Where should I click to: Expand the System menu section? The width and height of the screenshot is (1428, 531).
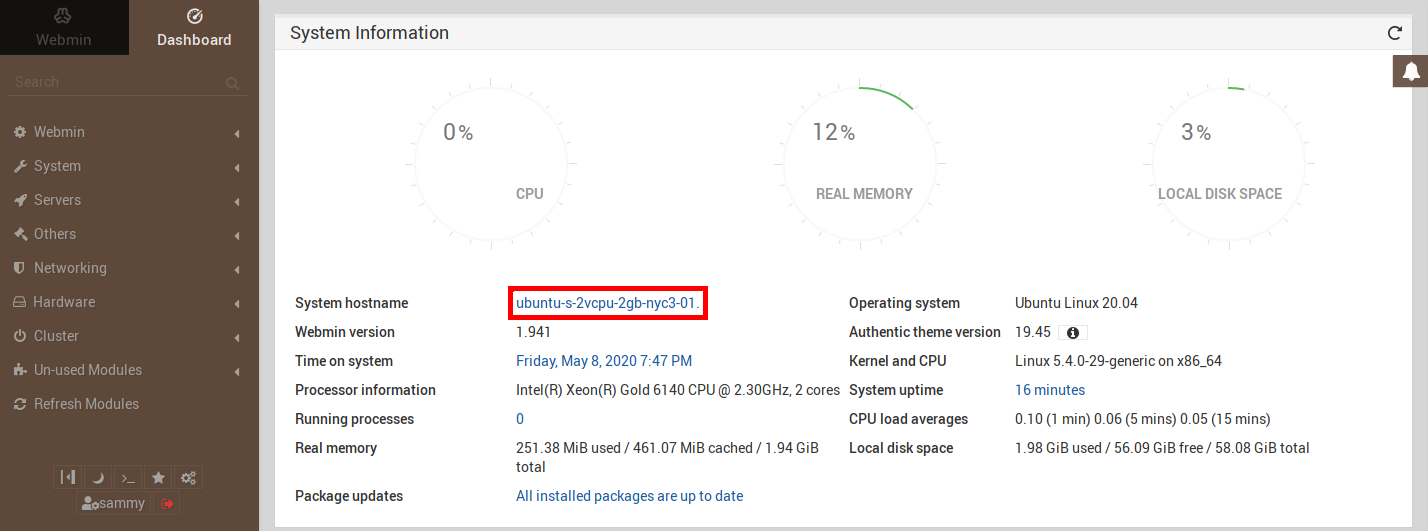(x=57, y=166)
